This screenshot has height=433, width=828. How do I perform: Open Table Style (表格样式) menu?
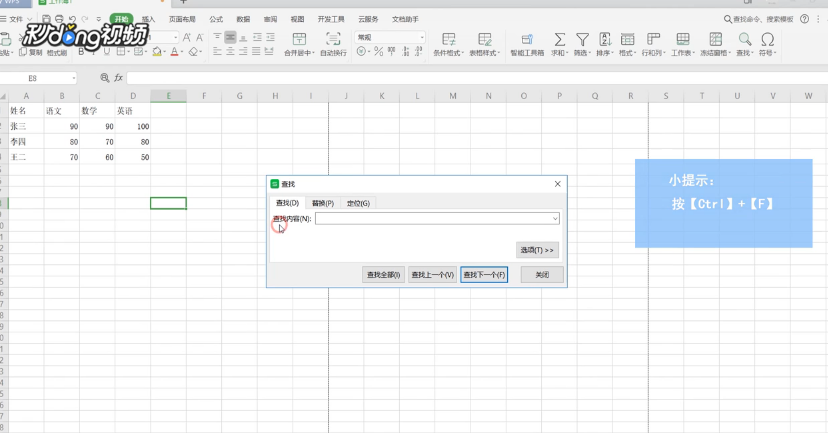[484, 44]
